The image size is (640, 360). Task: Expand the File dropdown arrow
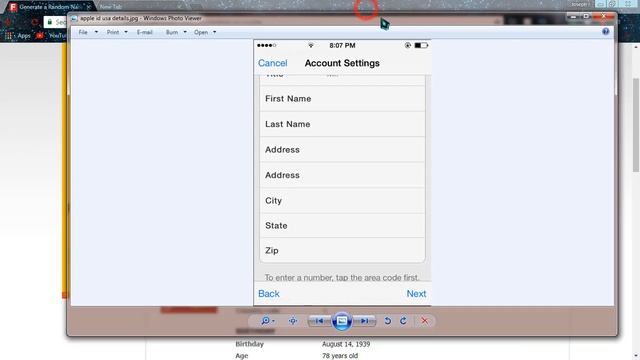[96, 32]
